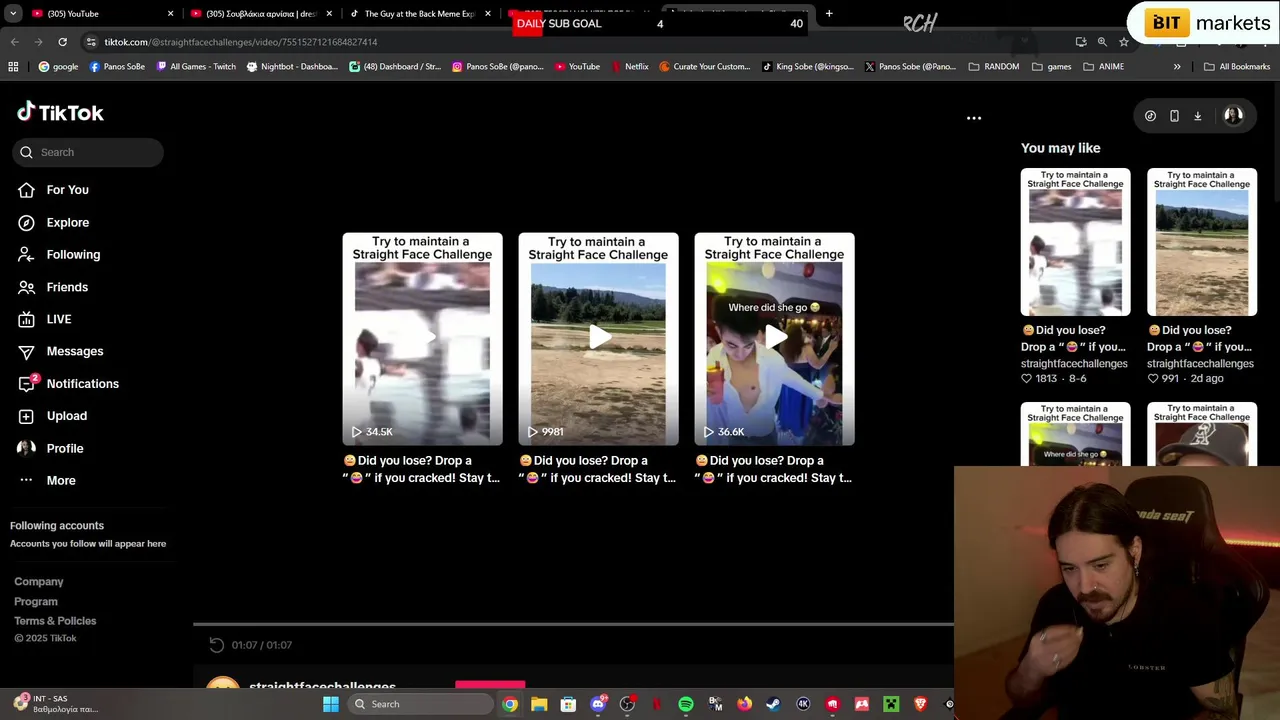This screenshot has width=1280, height=720.
Task: Click the Get Coins icon at top right
Action: pos(1150,116)
